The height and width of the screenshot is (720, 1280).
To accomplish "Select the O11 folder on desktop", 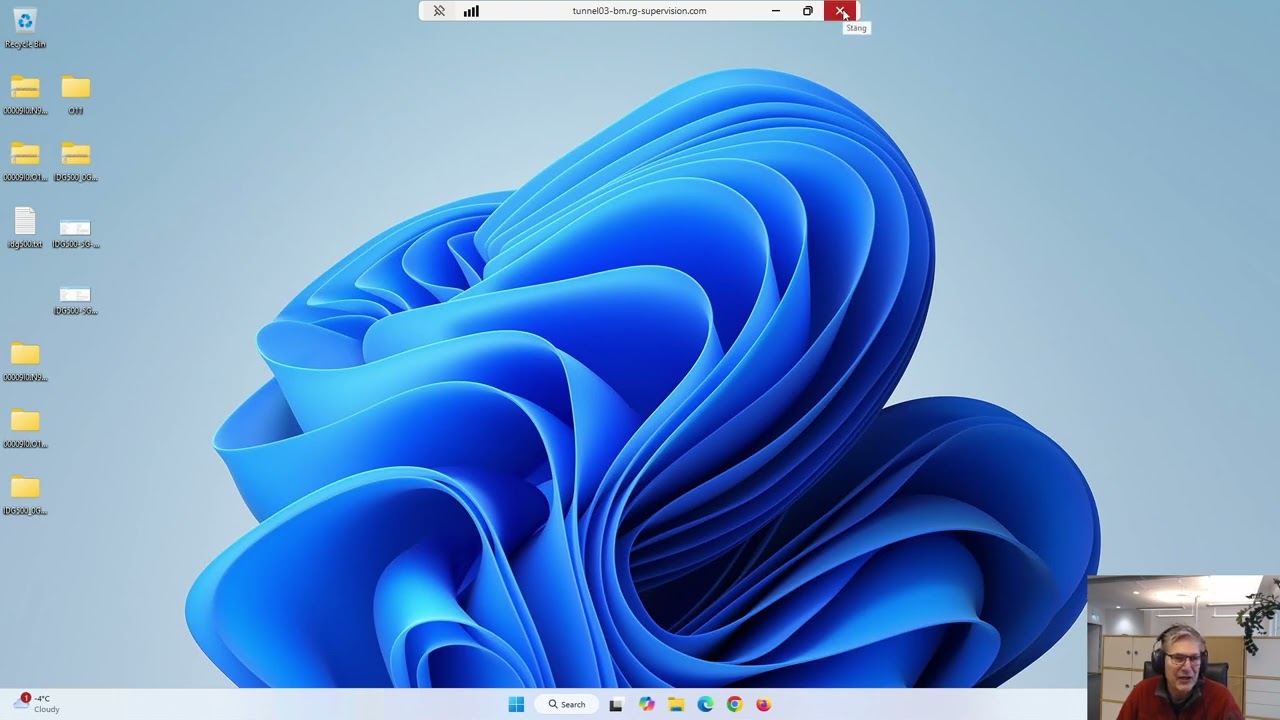I will (75, 95).
